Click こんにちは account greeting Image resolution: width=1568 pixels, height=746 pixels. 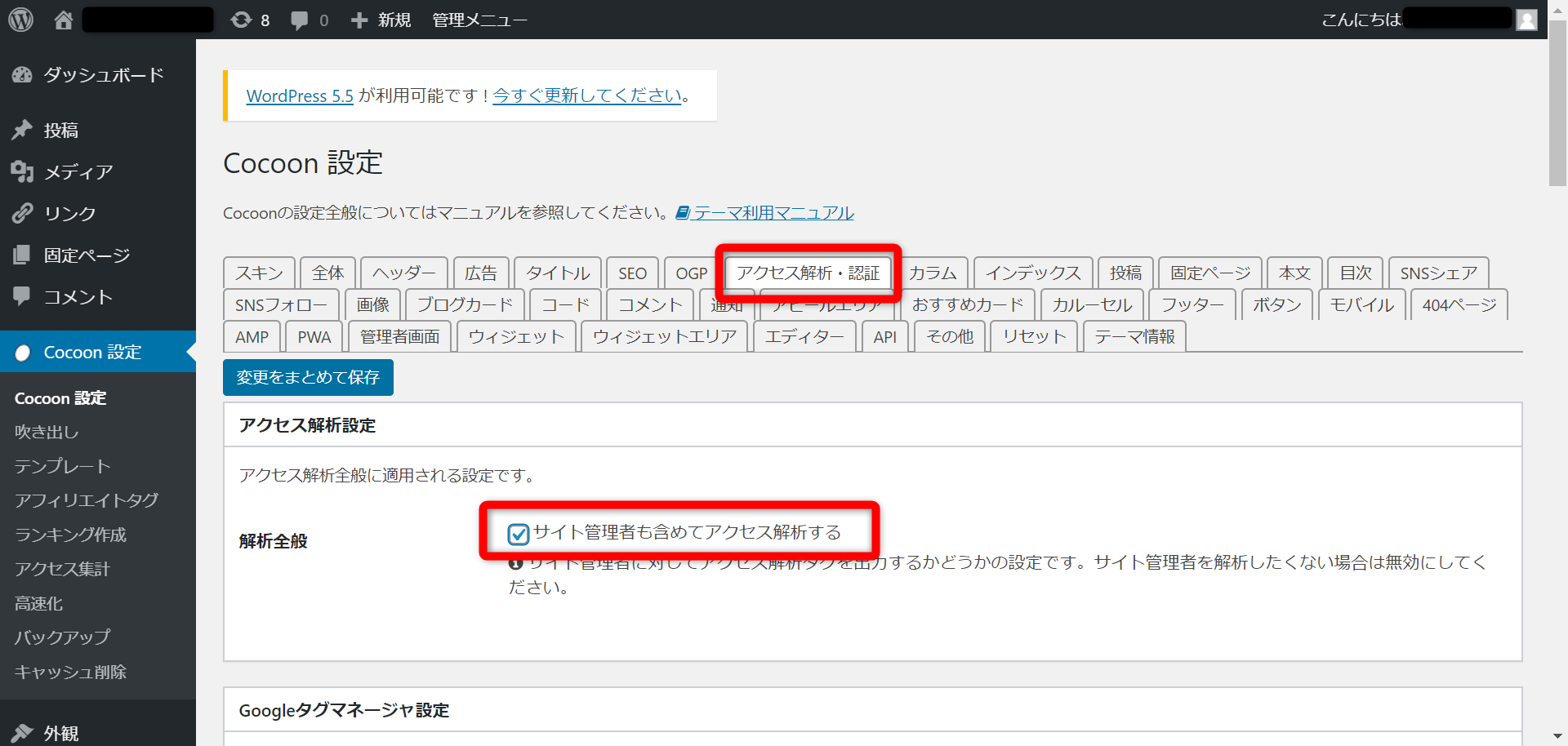tap(1361, 20)
